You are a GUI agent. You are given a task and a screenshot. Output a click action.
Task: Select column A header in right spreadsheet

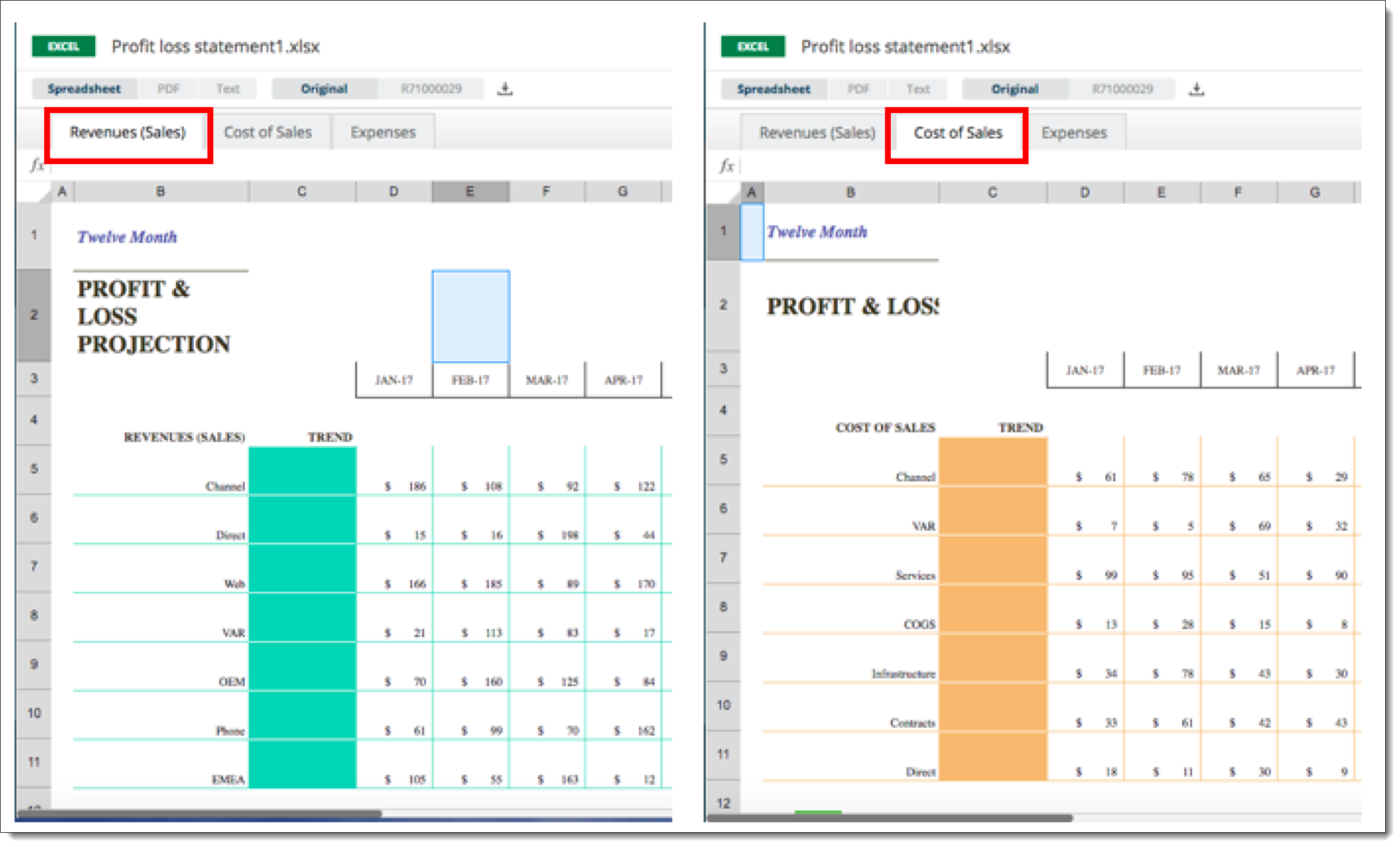[x=752, y=192]
